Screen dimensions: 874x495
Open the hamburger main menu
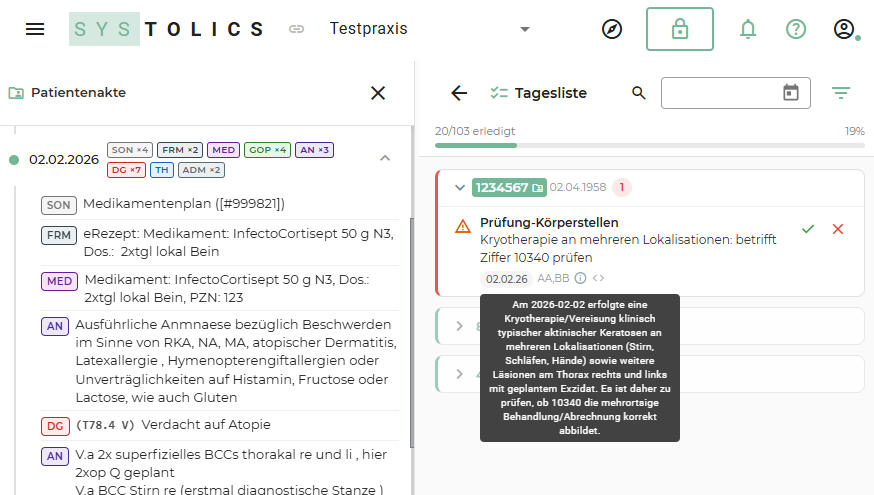pos(35,29)
